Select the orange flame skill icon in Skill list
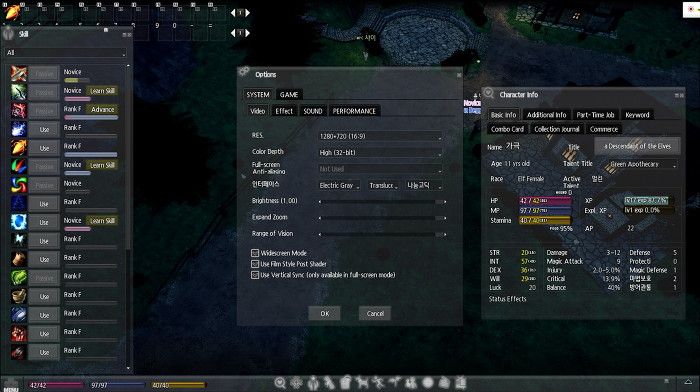This screenshot has width=700, height=392. pyautogui.click(x=19, y=147)
